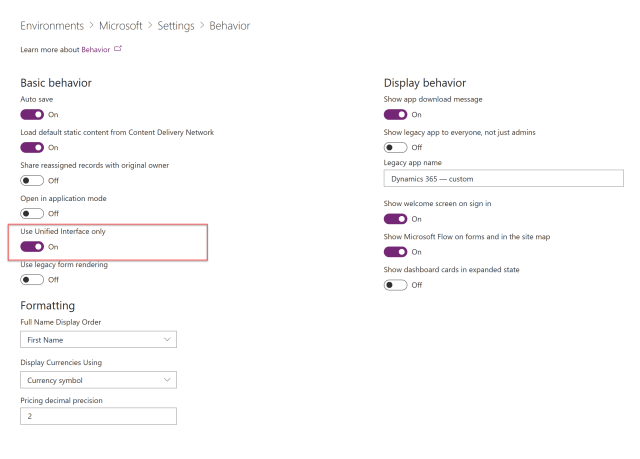Open the Display Currencies Using dropdown

pos(99,380)
